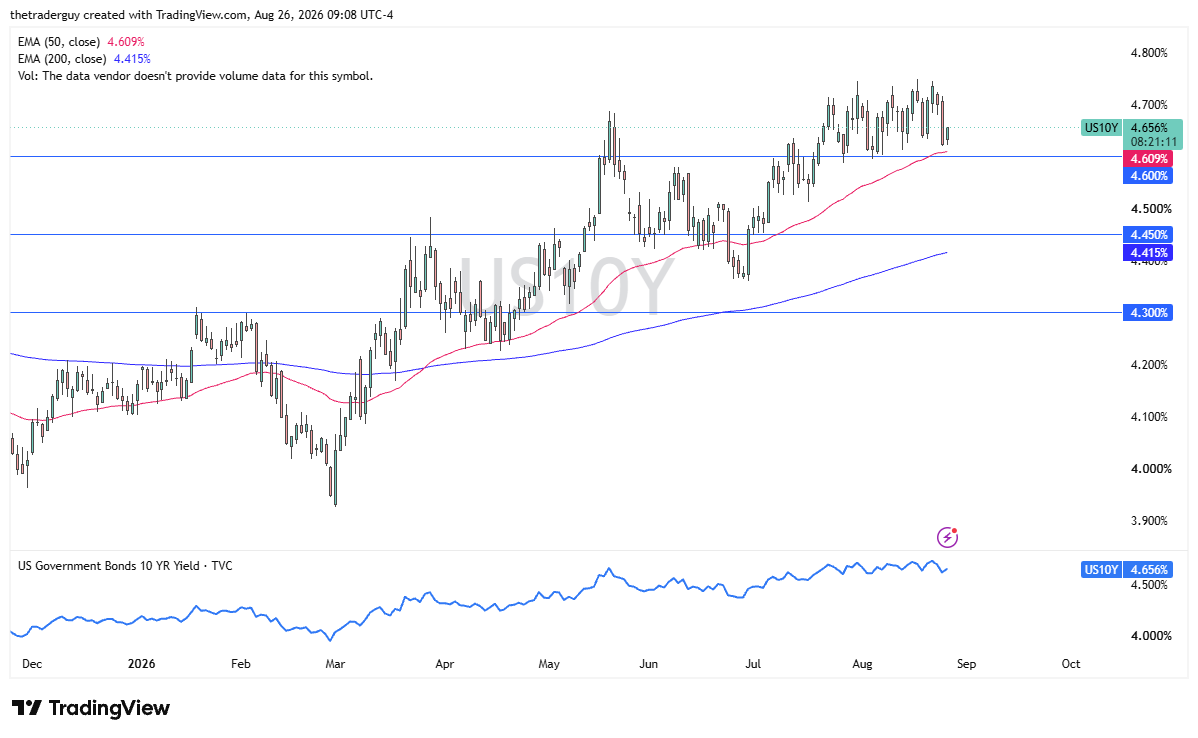The image size is (1198, 738).
Task: Click the 4.800% price axis label
Action: coord(1149,53)
